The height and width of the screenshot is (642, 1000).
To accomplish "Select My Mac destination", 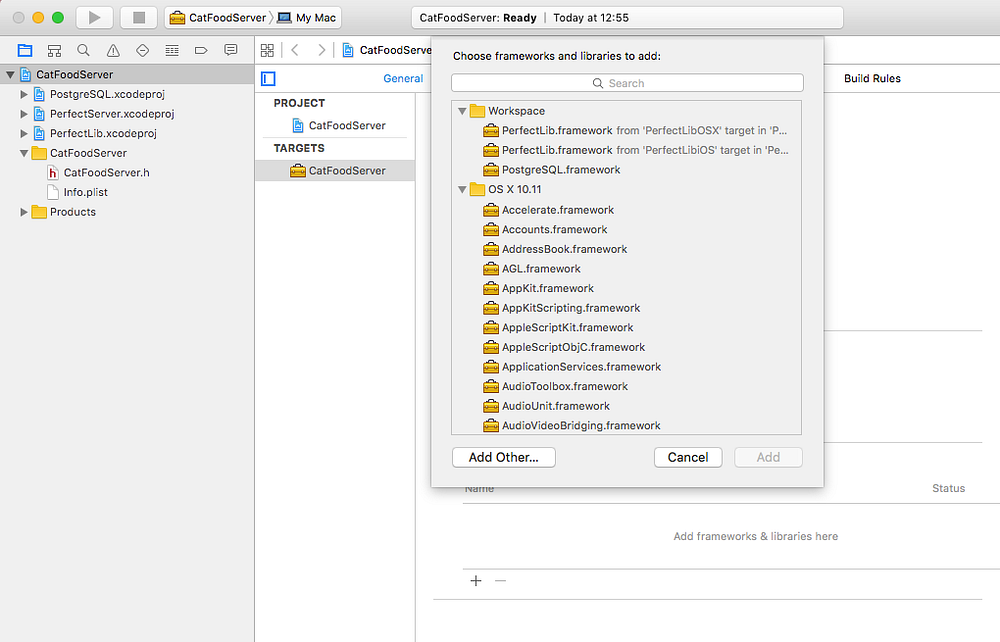I will click(x=307, y=18).
